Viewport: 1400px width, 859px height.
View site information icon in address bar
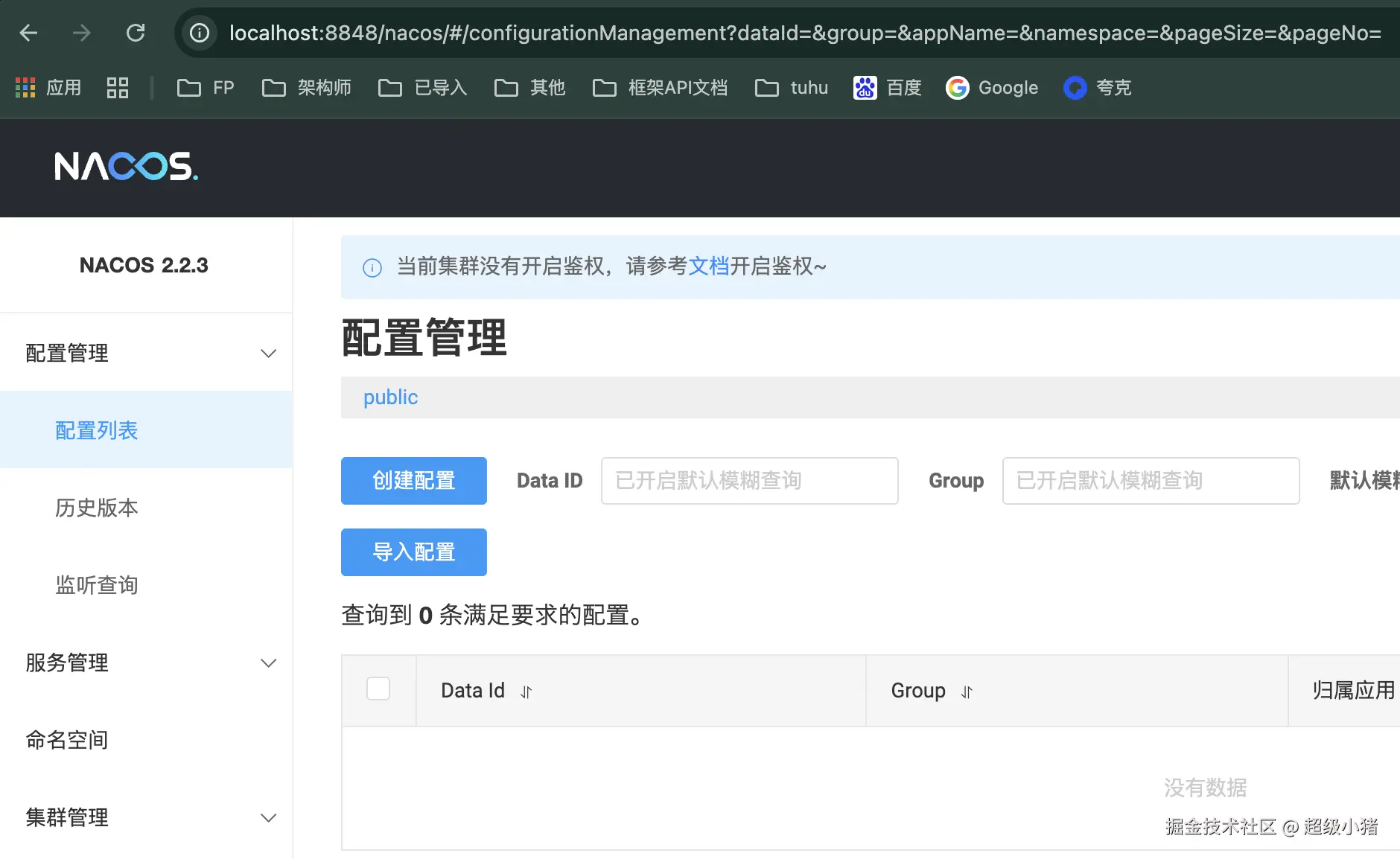point(200,33)
